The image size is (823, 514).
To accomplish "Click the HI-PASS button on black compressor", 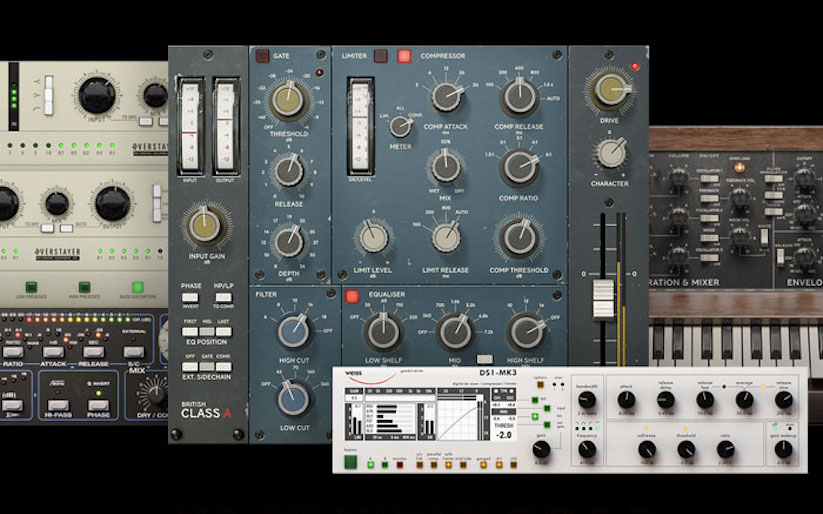I will 58,405.
